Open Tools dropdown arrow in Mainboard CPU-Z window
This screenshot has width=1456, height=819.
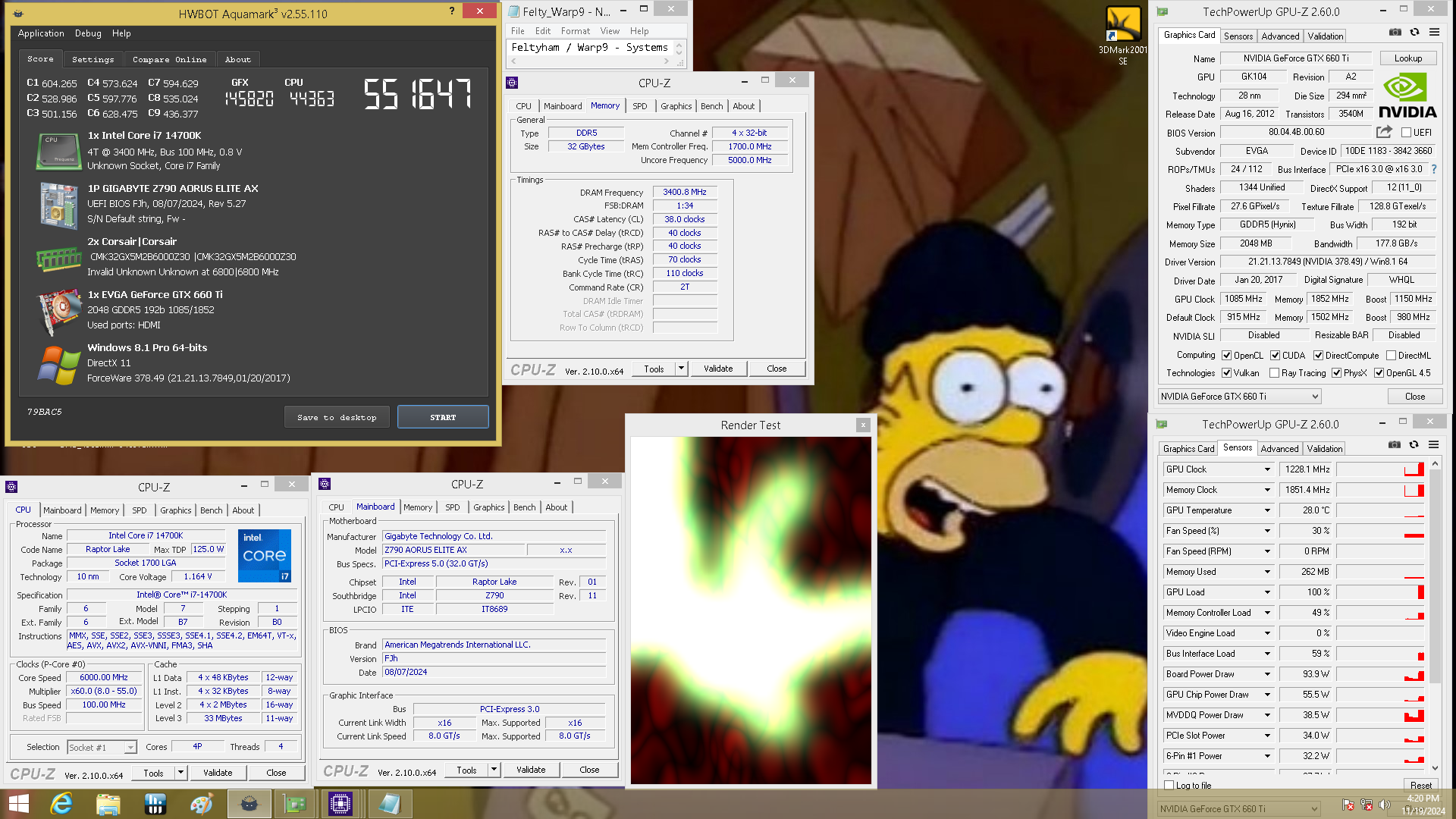click(x=494, y=770)
